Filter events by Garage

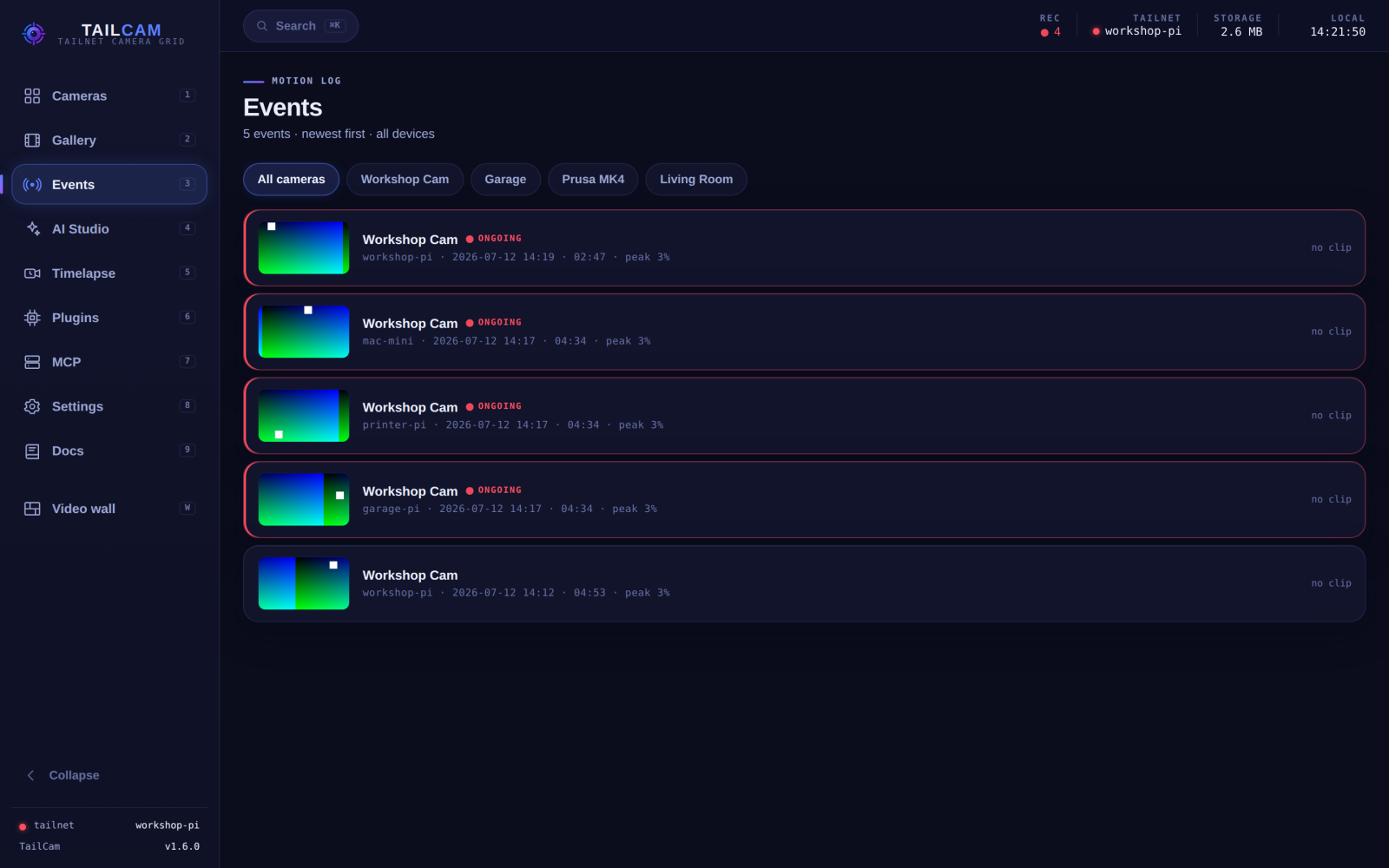click(x=505, y=179)
